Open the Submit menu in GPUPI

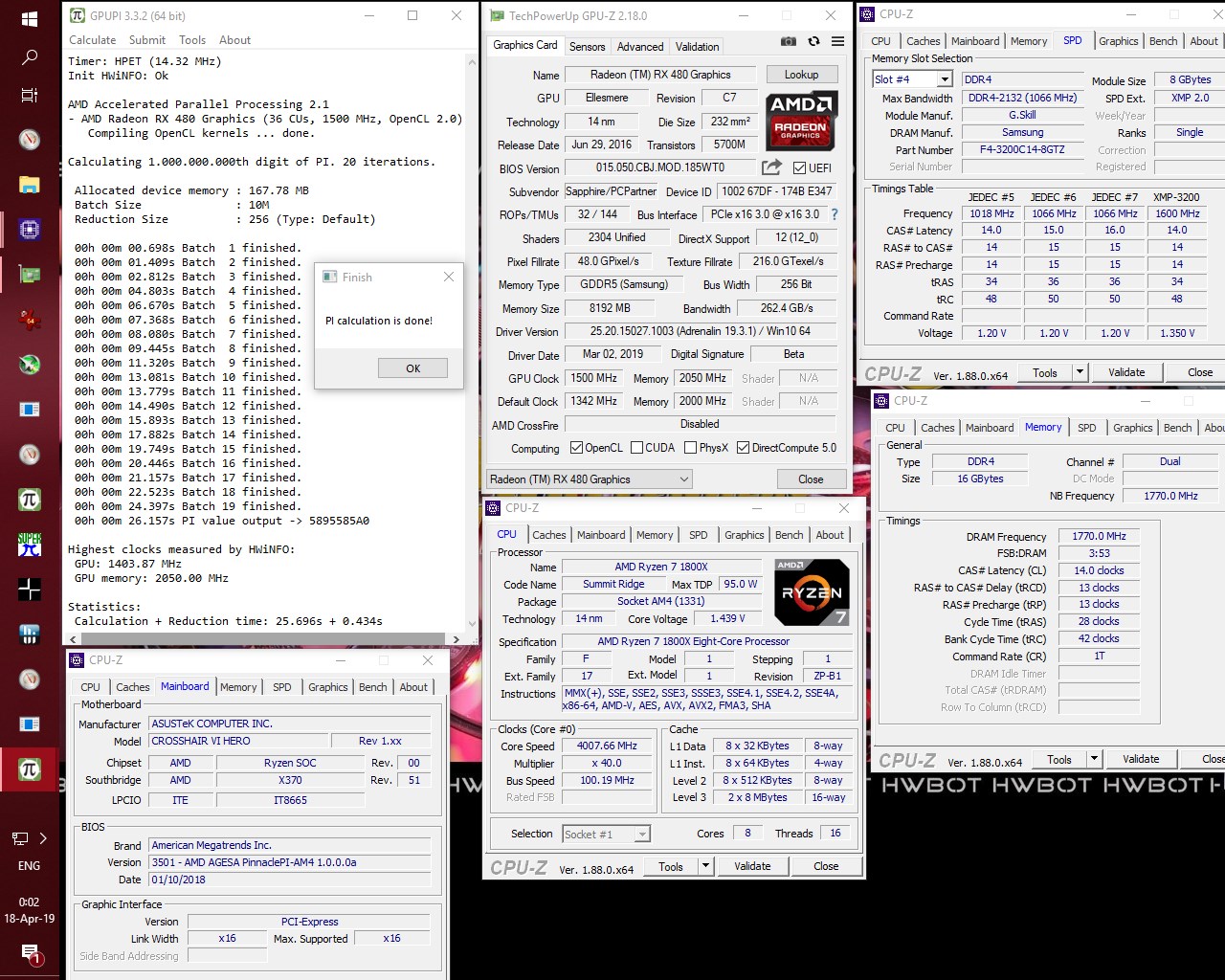(x=147, y=40)
